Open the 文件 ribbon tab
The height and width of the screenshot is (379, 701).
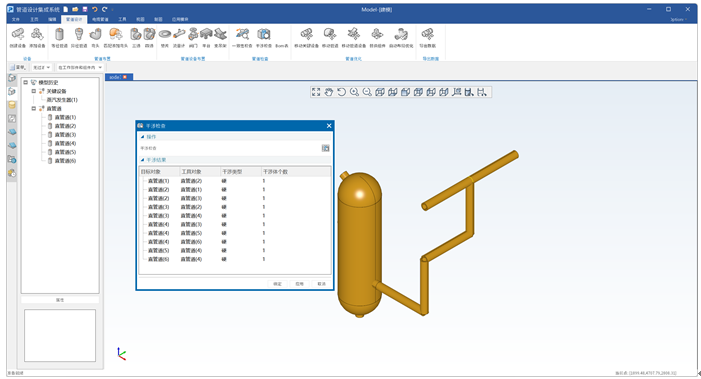[16, 19]
